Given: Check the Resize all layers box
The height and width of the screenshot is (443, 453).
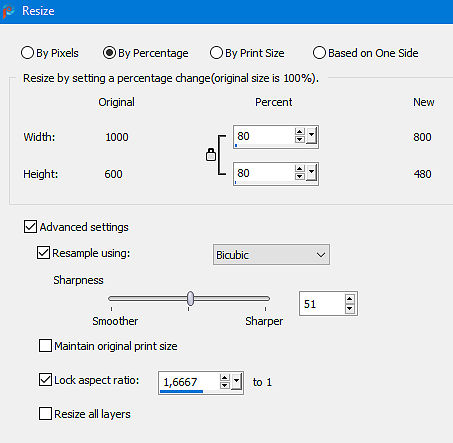Looking at the screenshot, I should (45, 414).
